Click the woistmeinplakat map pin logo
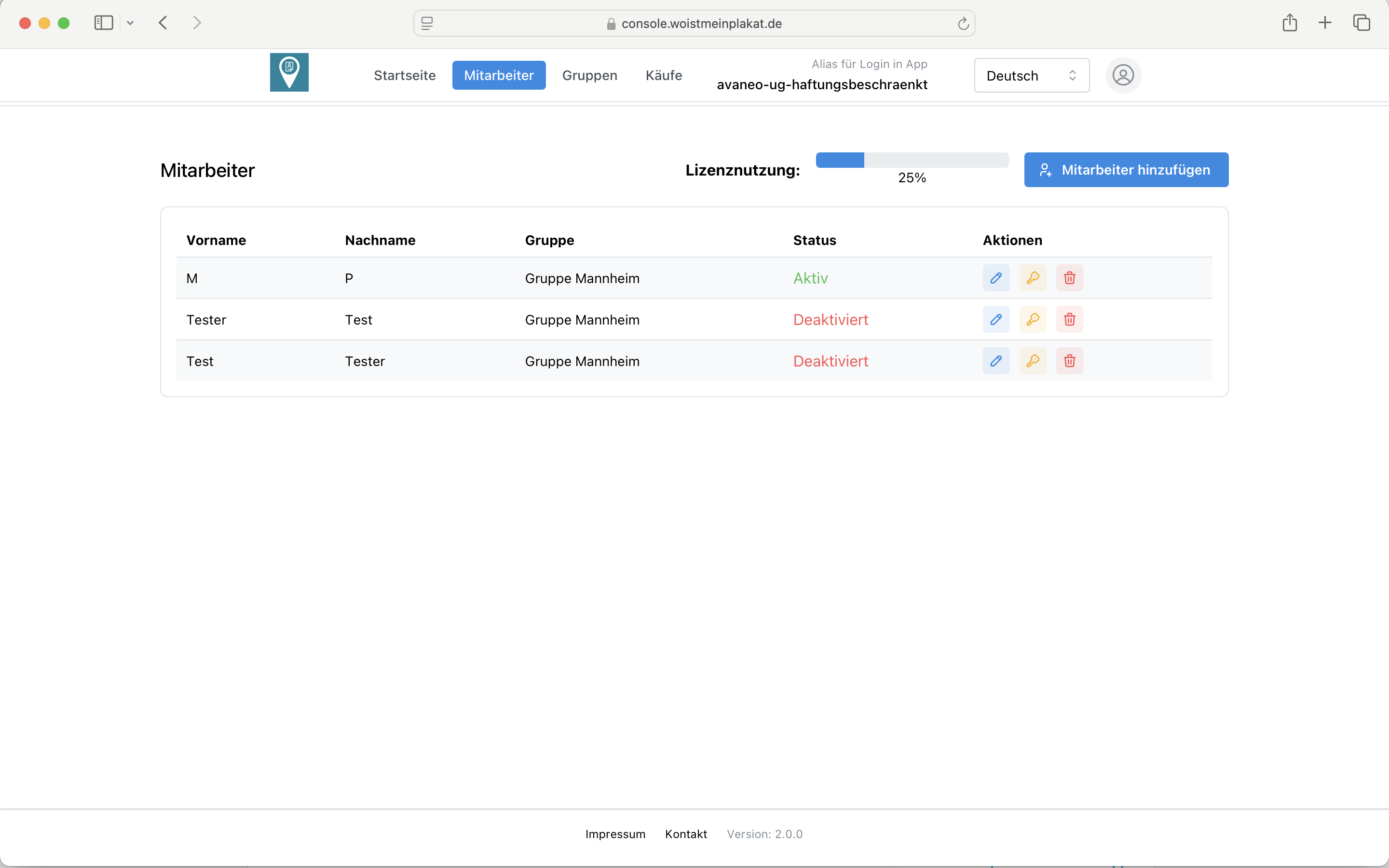The image size is (1389, 868). [x=289, y=72]
